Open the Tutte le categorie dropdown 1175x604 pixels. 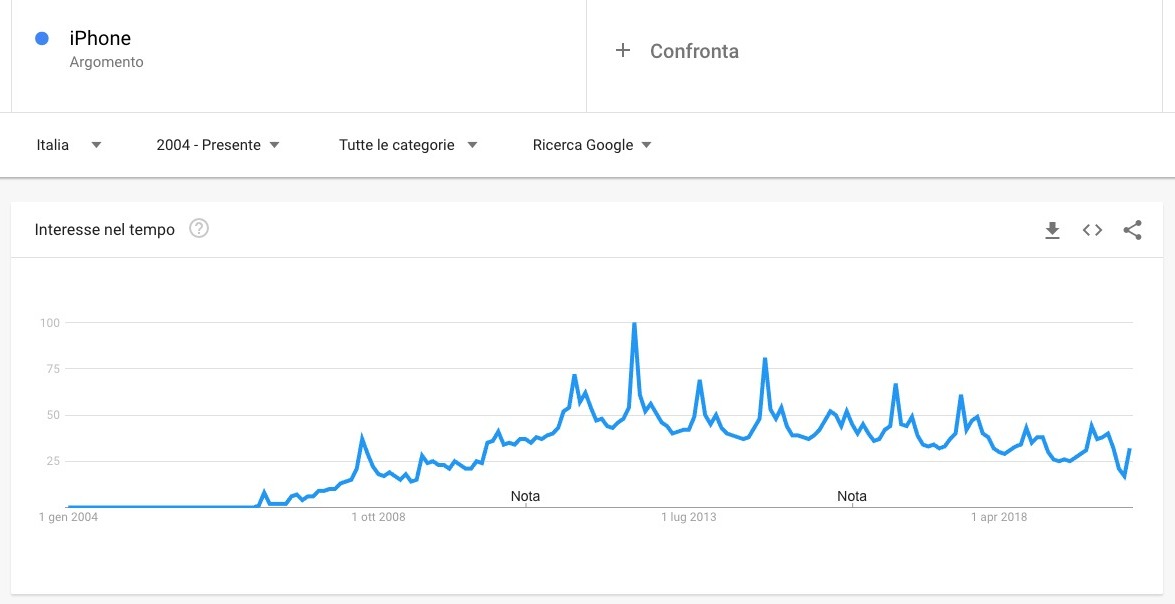click(x=407, y=145)
